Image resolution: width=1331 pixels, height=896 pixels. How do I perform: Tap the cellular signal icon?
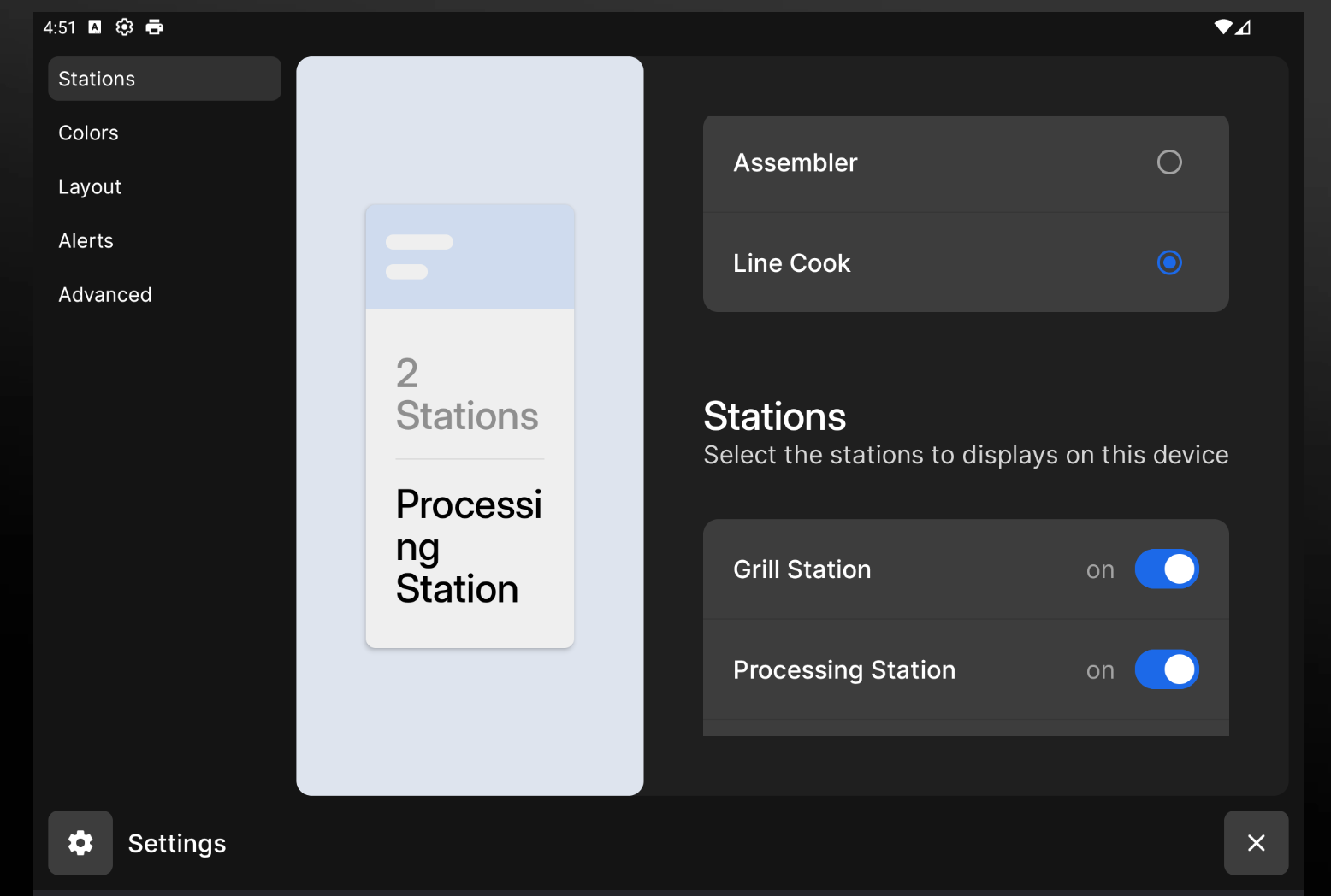[x=1243, y=27]
